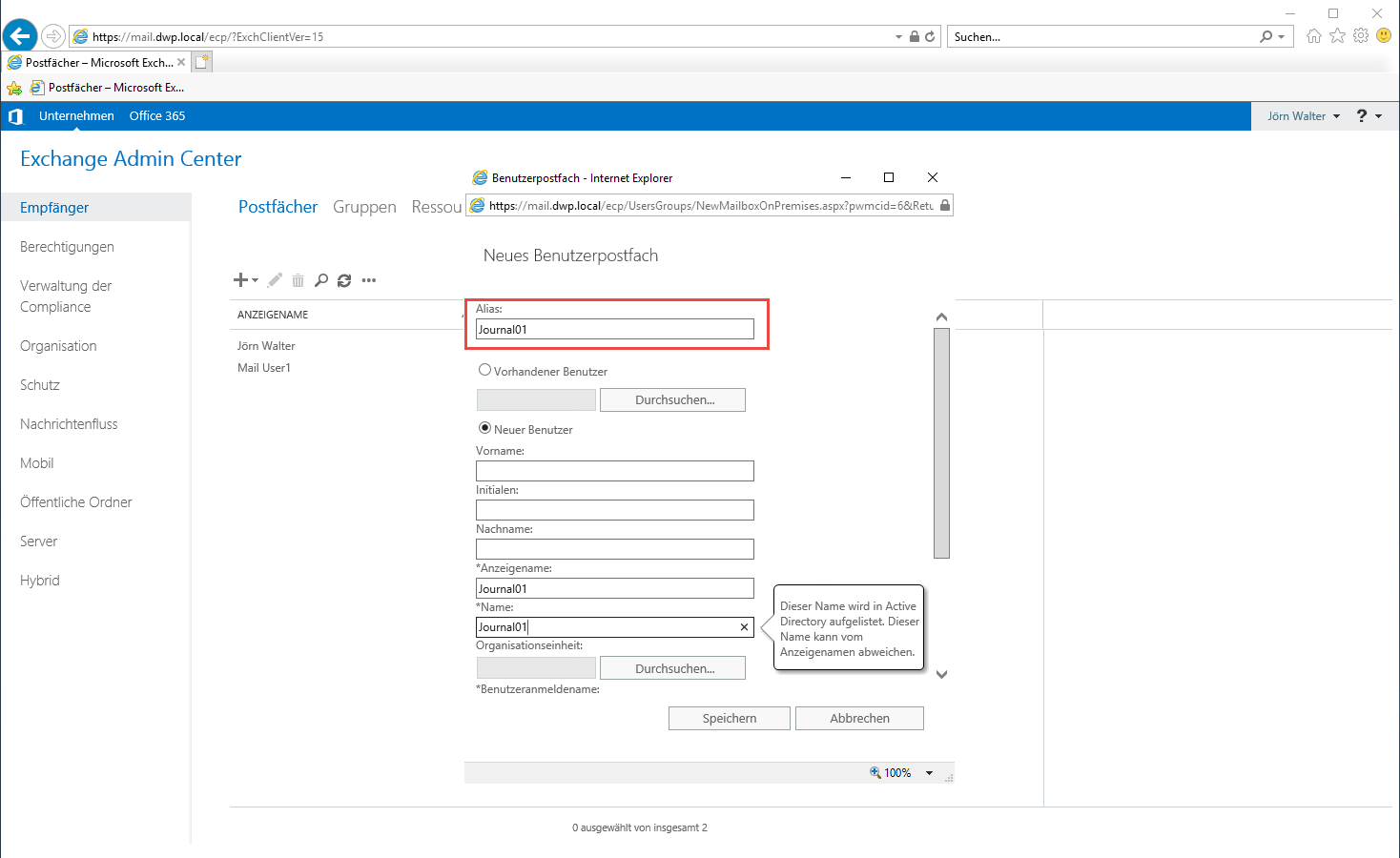Click the dialog's vertical scrollbar thumb
The width and height of the screenshot is (1400, 858).
pyautogui.click(x=941, y=442)
